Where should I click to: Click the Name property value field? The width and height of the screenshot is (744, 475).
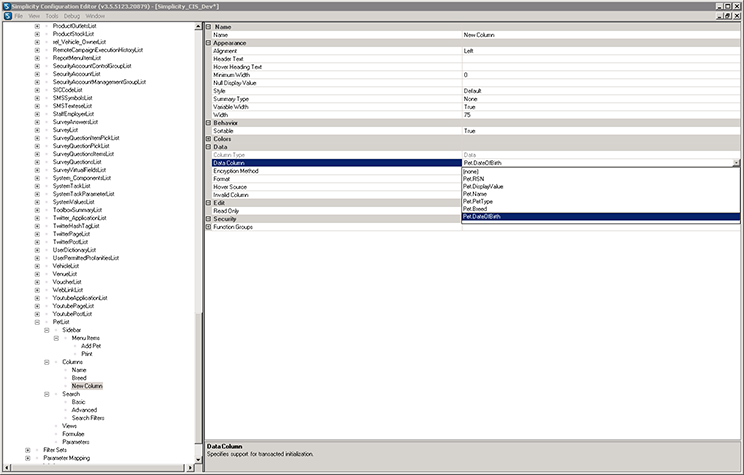(601, 35)
